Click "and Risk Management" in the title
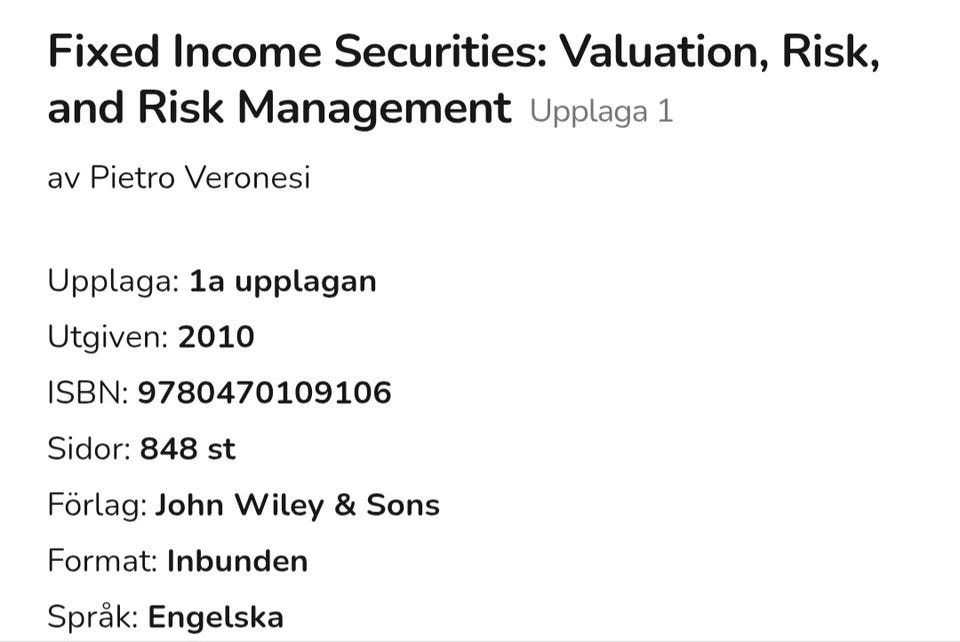 tap(279, 108)
